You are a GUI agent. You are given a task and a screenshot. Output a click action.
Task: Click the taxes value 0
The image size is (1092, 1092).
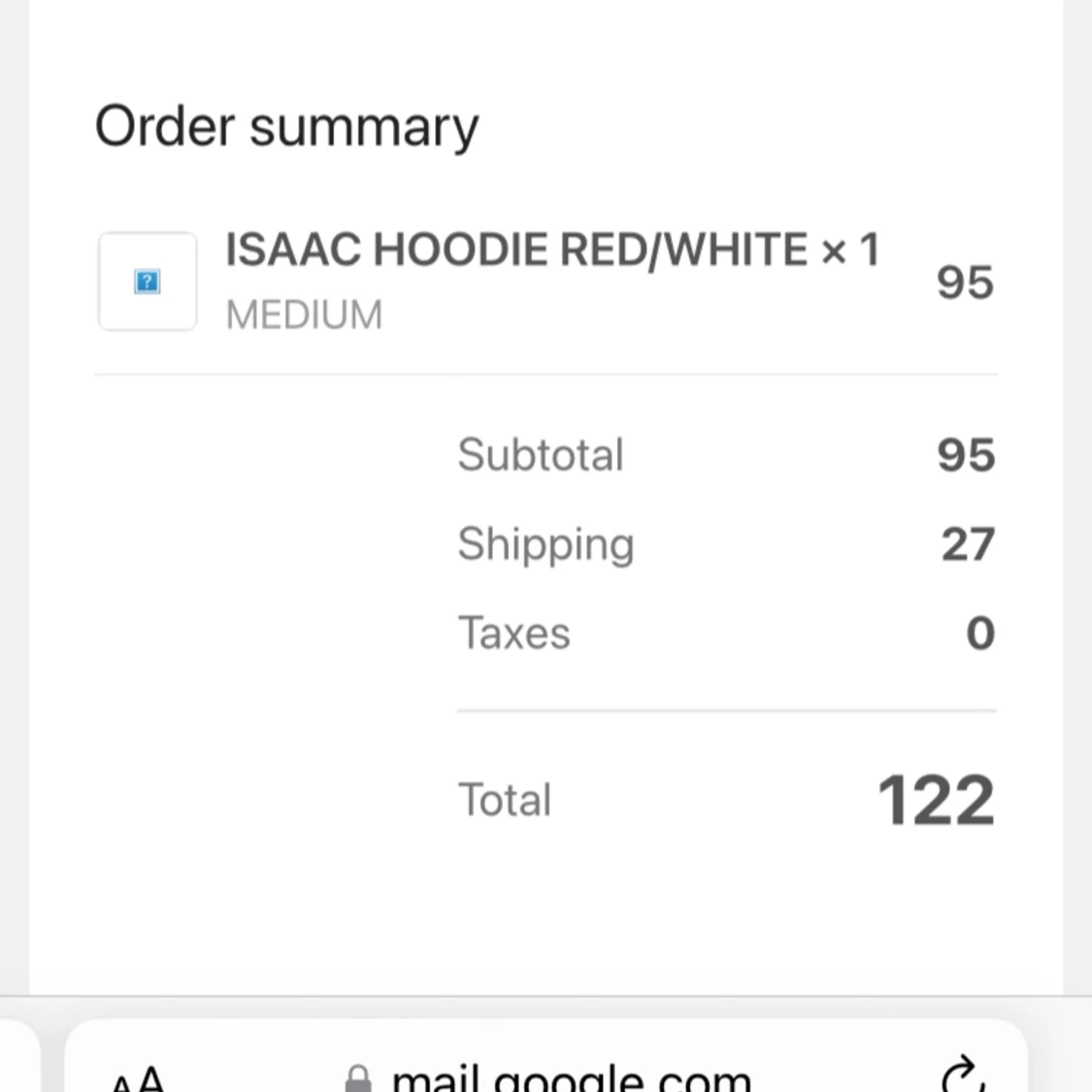(980, 633)
